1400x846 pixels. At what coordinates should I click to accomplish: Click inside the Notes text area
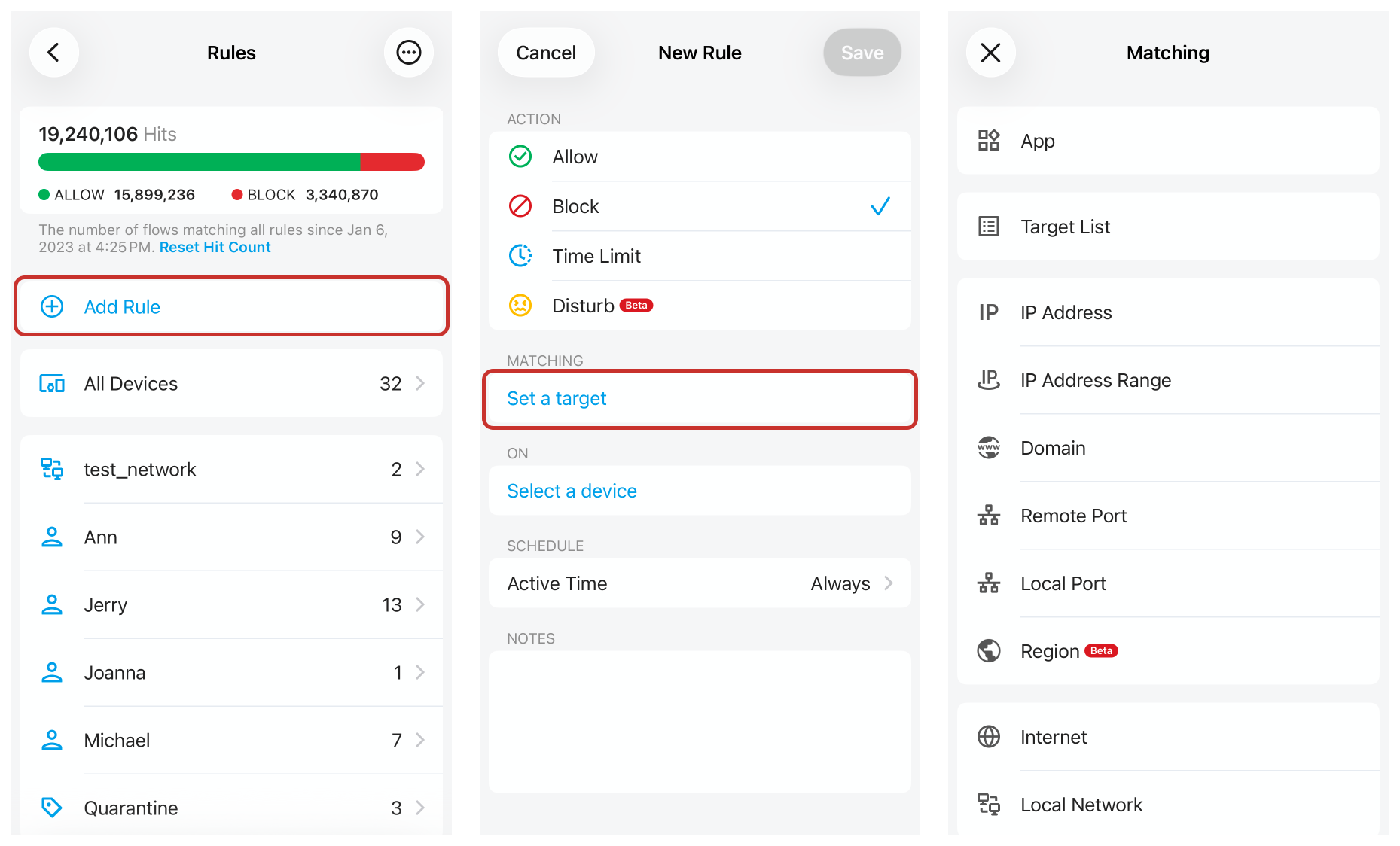pyautogui.click(x=699, y=721)
